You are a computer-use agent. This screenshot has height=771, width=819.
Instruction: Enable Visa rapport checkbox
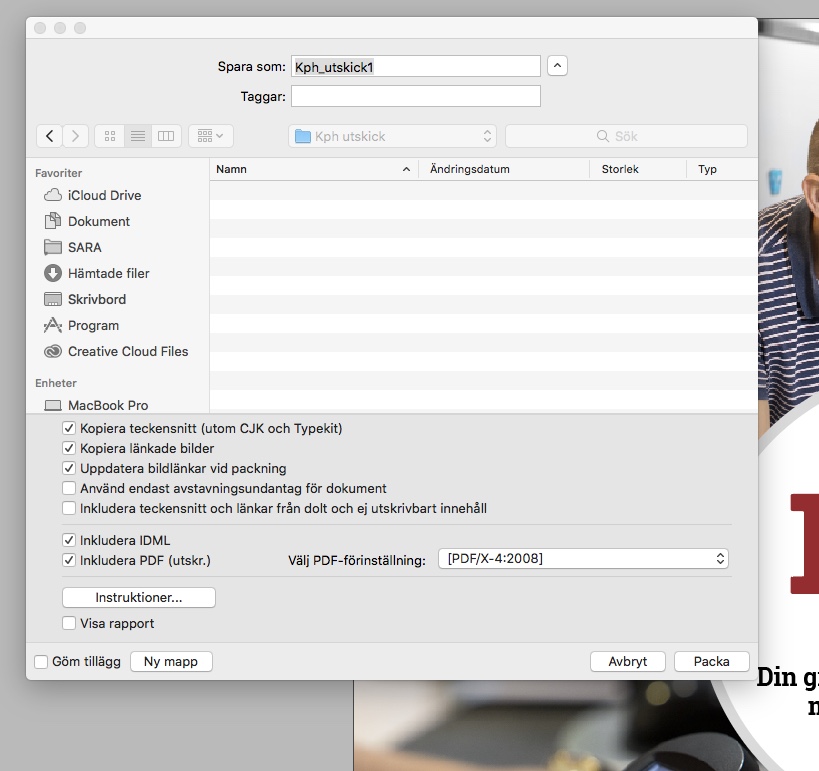pyautogui.click(x=69, y=623)
